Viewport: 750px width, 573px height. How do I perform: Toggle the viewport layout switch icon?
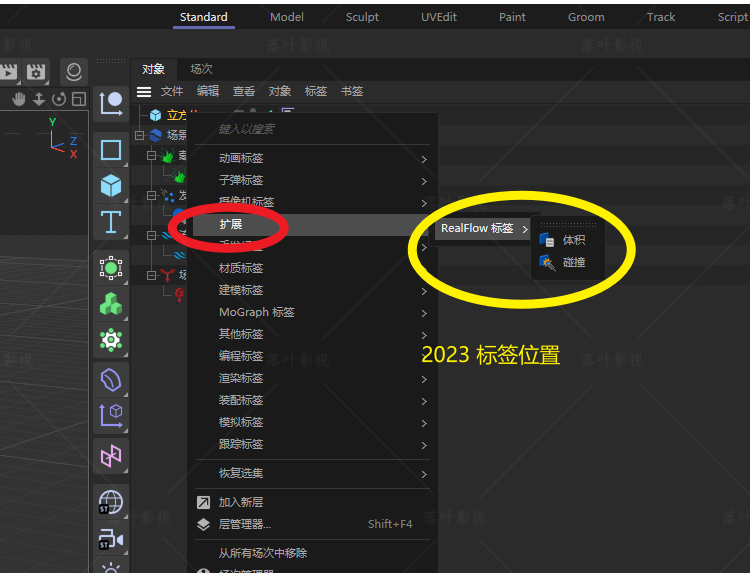[79, 99]
